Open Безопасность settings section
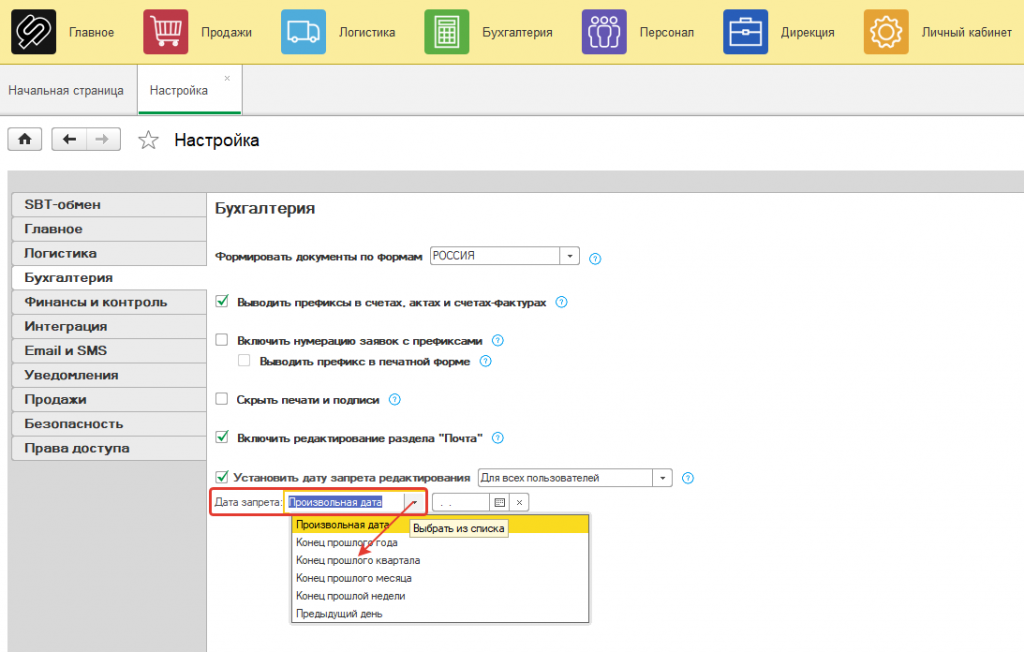 coord(109,424)
